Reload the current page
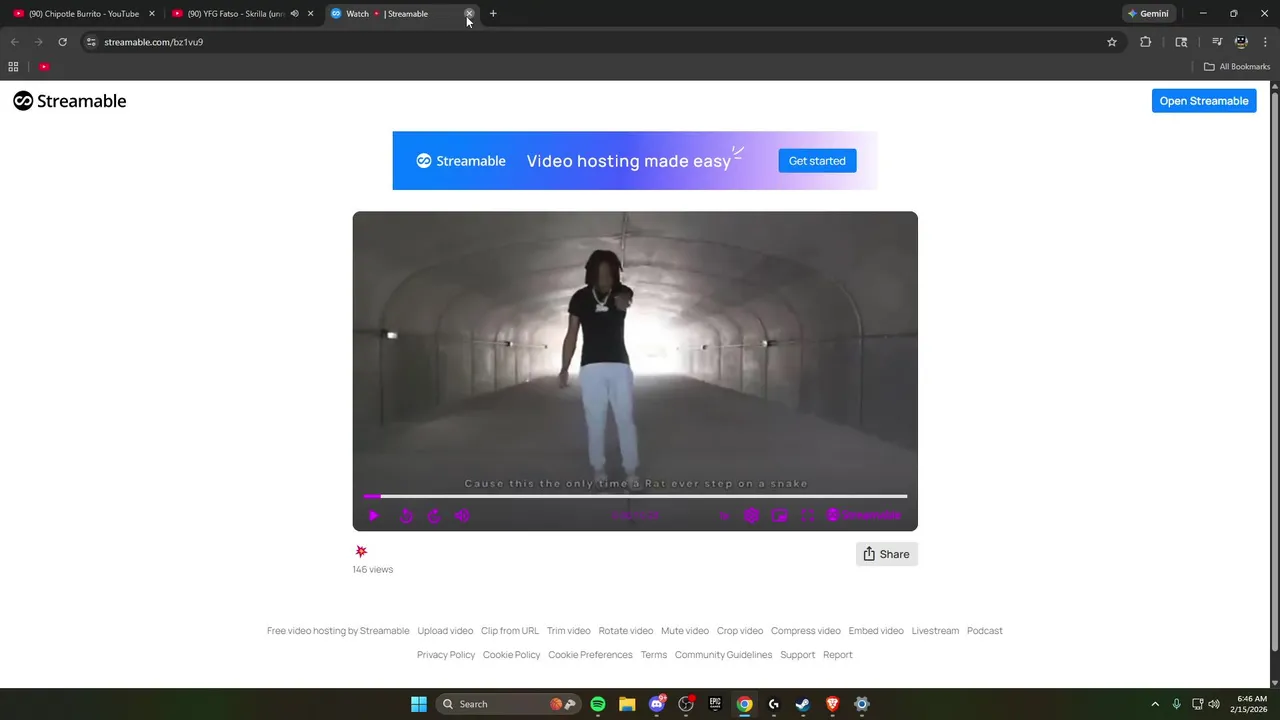This screenshot has width=1280, height=720. (x=62, y=42)
